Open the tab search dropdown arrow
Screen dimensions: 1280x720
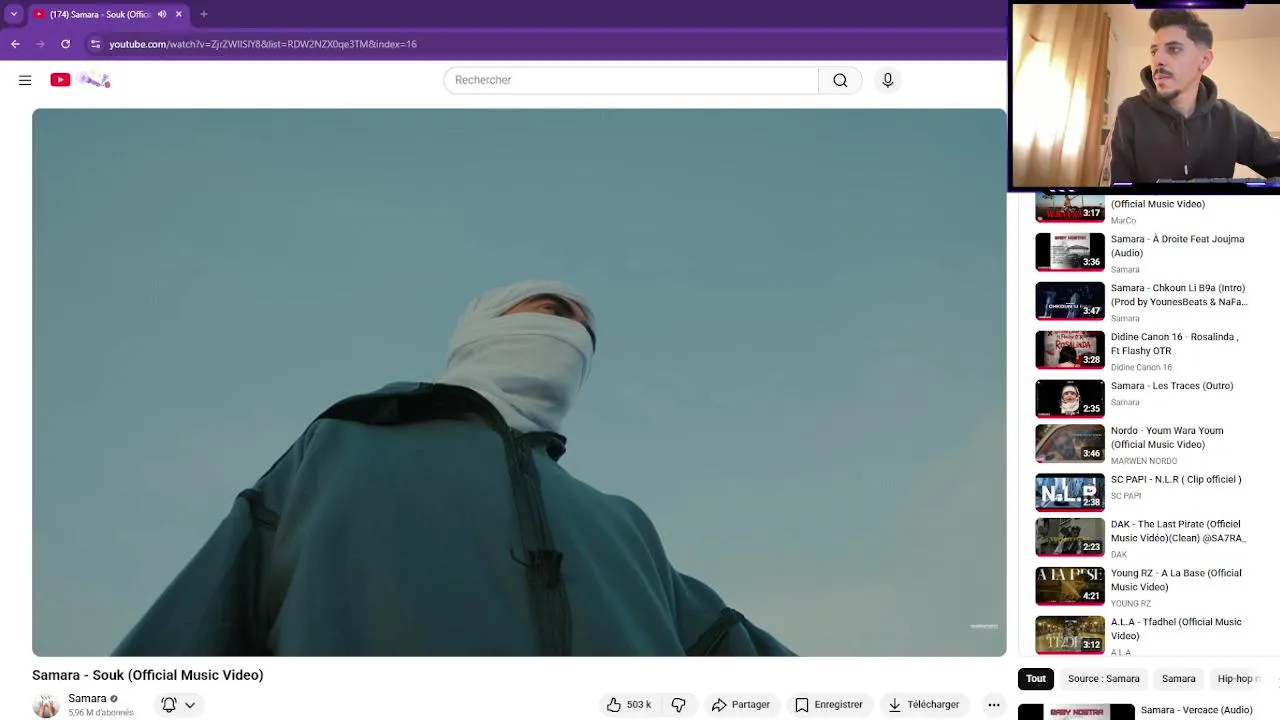click(13, 14)
